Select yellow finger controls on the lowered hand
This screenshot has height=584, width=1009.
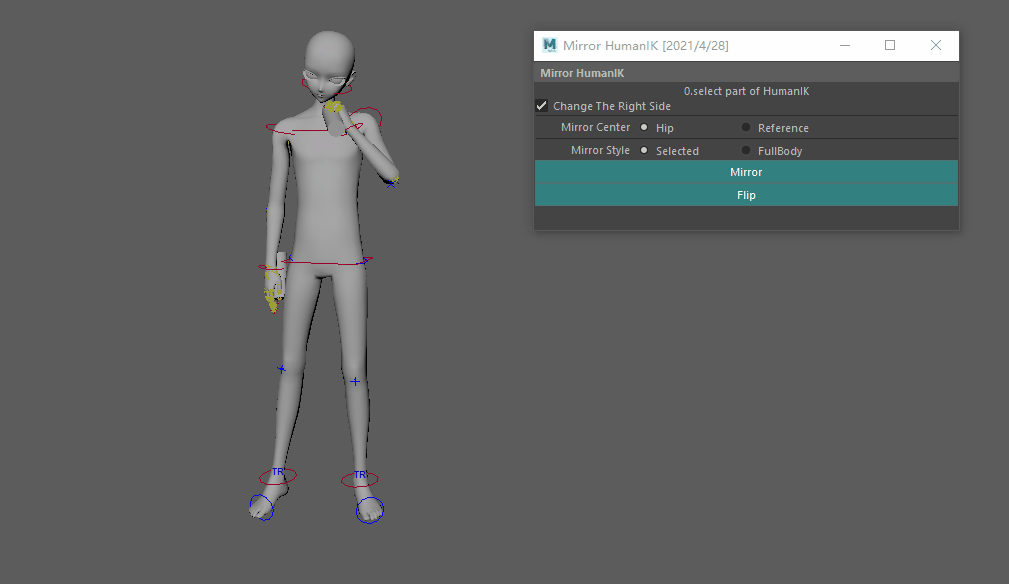(271, 297)
